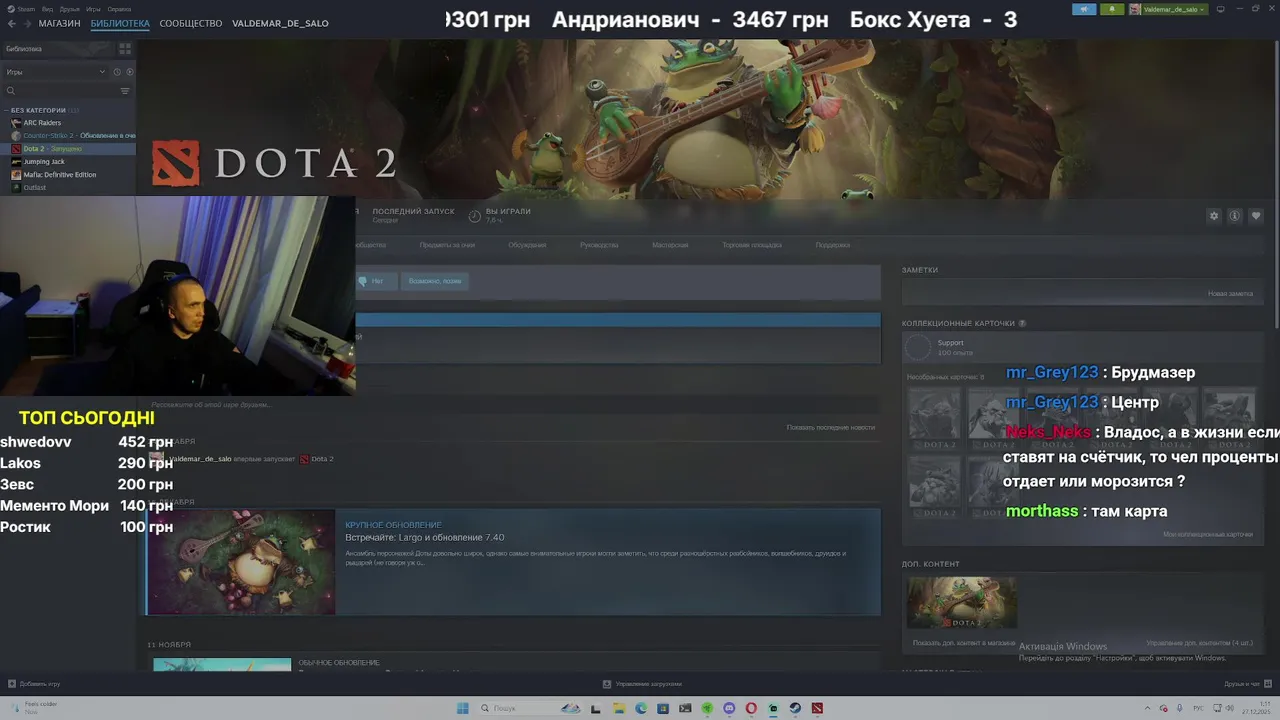
Task: Open Мастерская link
Action: click(x=670, y=245)
